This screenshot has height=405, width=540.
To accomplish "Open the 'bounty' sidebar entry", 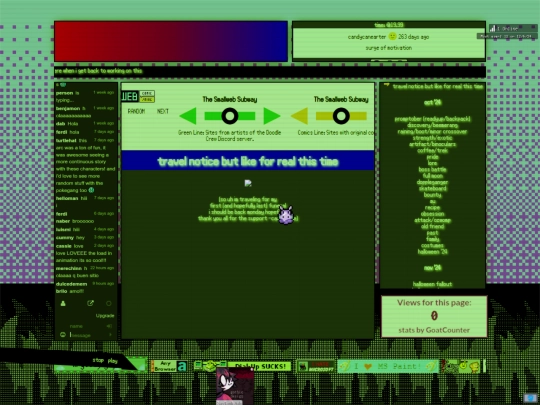I will click(433, 195).
